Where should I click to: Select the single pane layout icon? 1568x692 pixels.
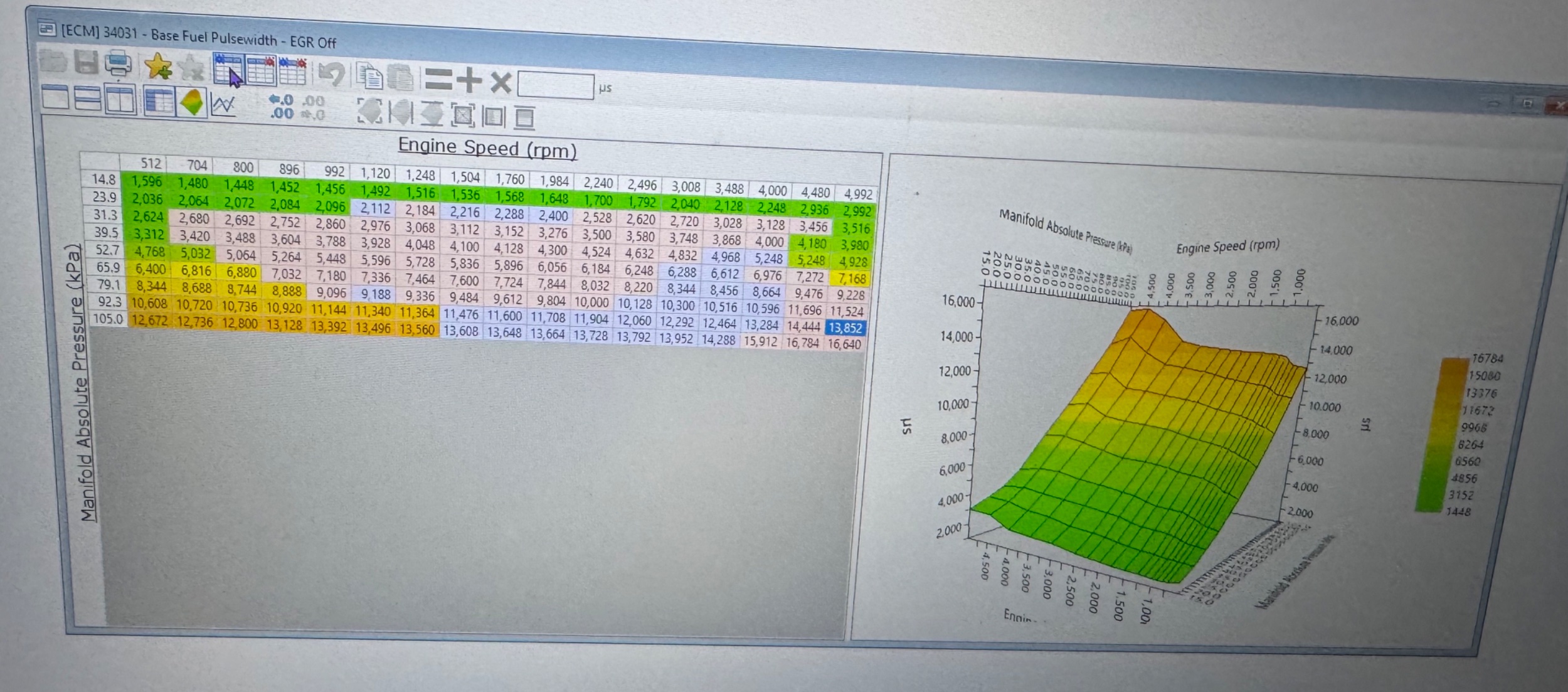(x=55, y=97)
